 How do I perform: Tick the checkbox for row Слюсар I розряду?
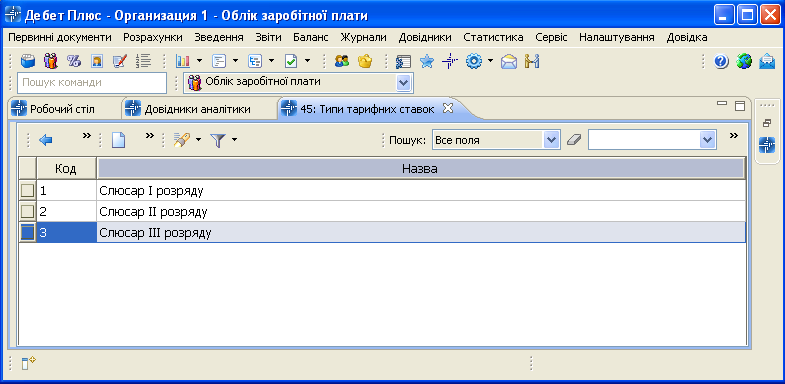coord(28,191)
